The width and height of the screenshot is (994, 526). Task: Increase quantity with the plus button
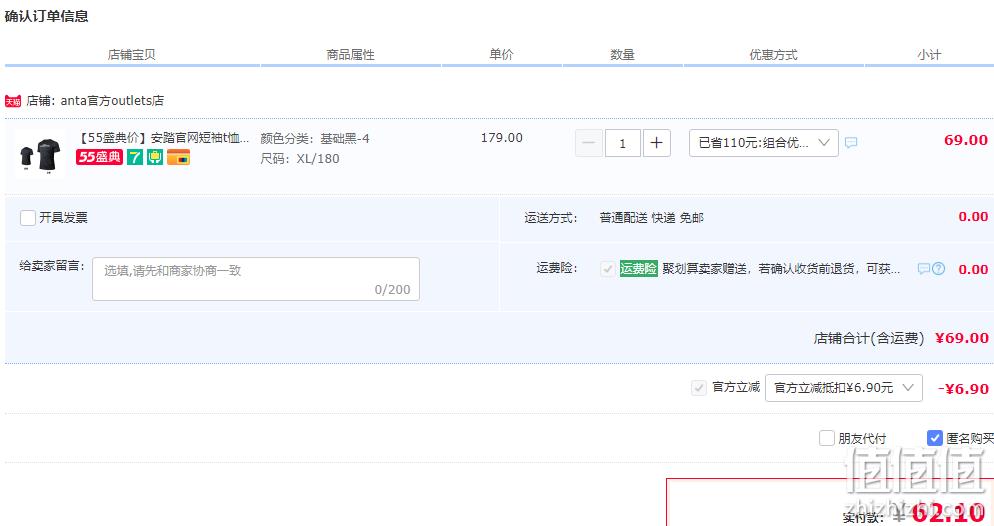pos(657,143)
